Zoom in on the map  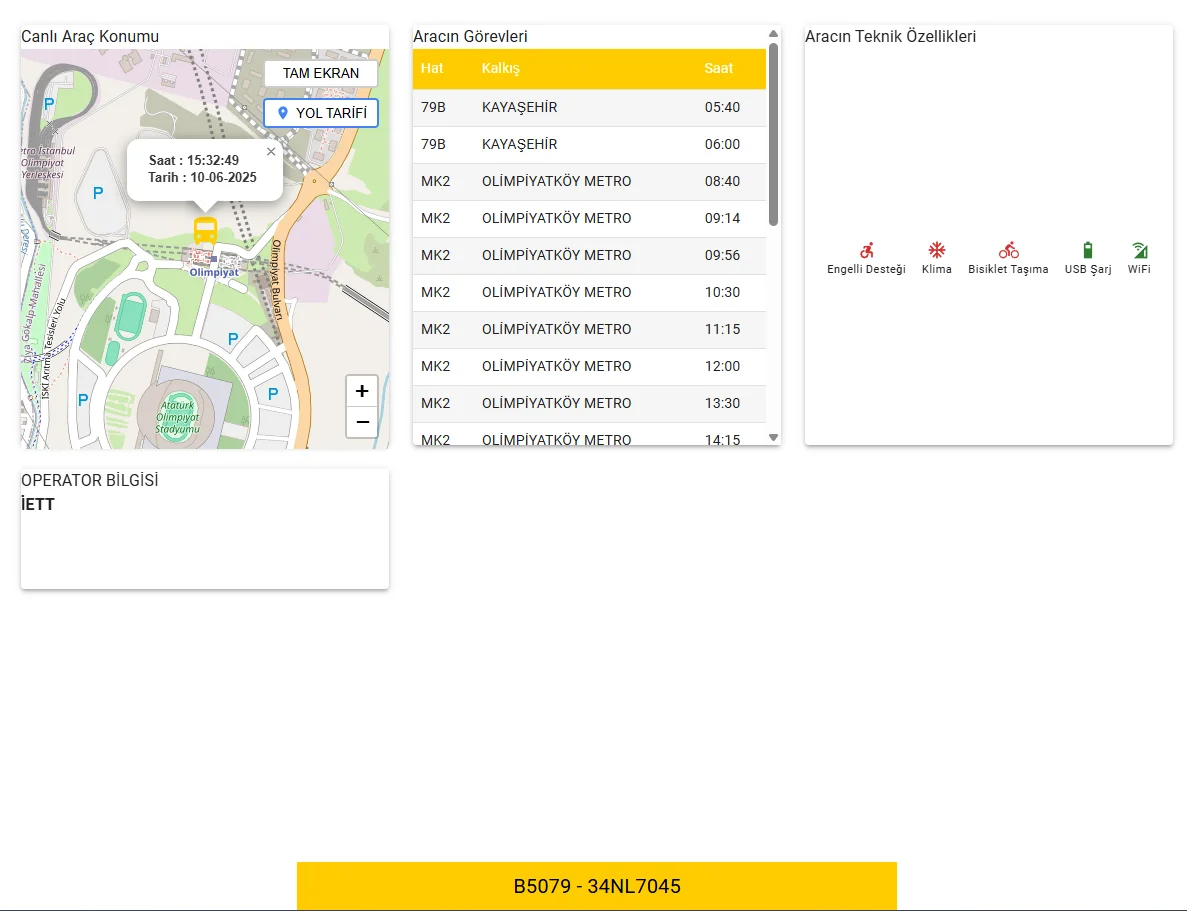(362, 391)
